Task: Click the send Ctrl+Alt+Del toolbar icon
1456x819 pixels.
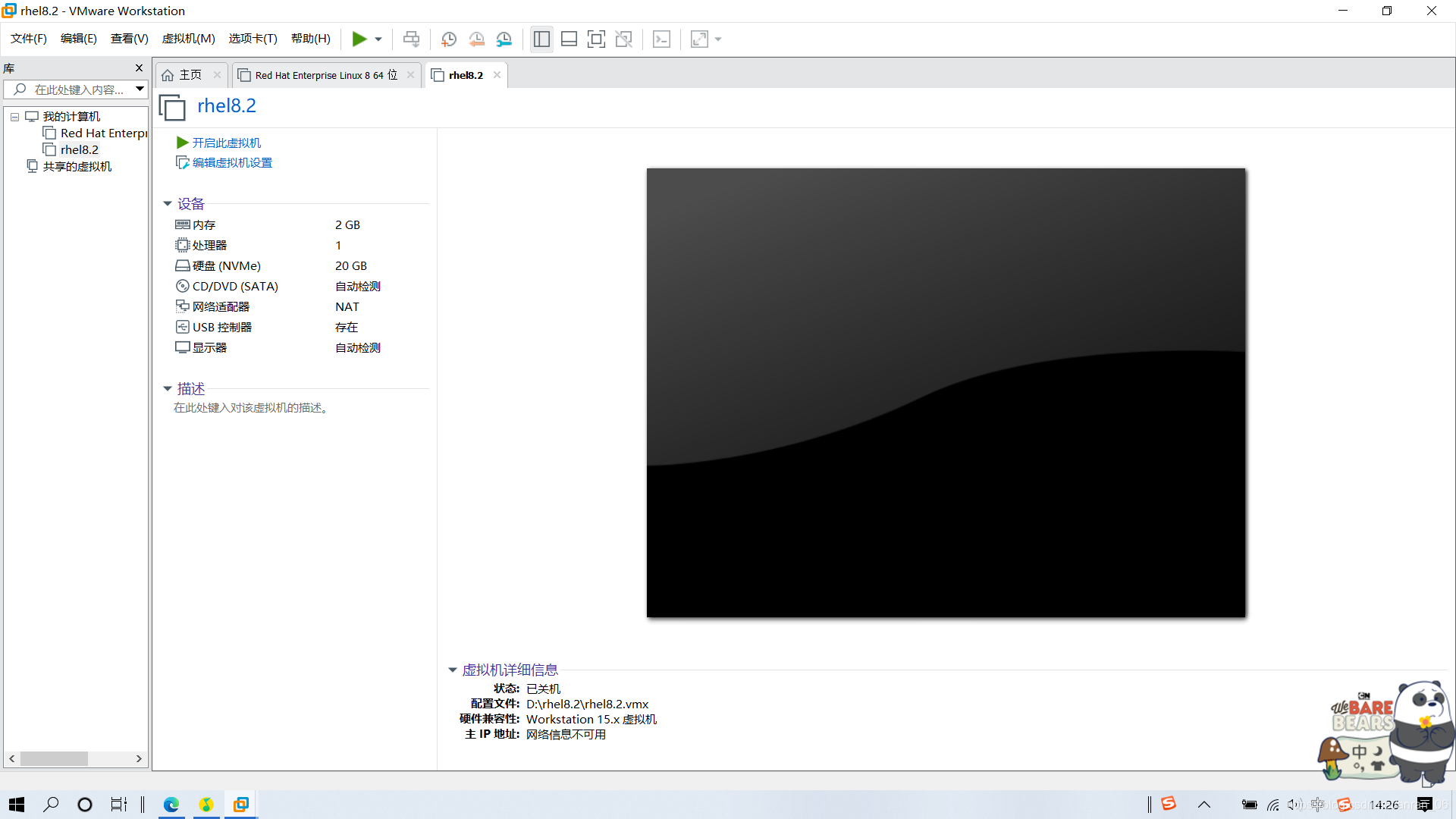Action: coord(411,39)
